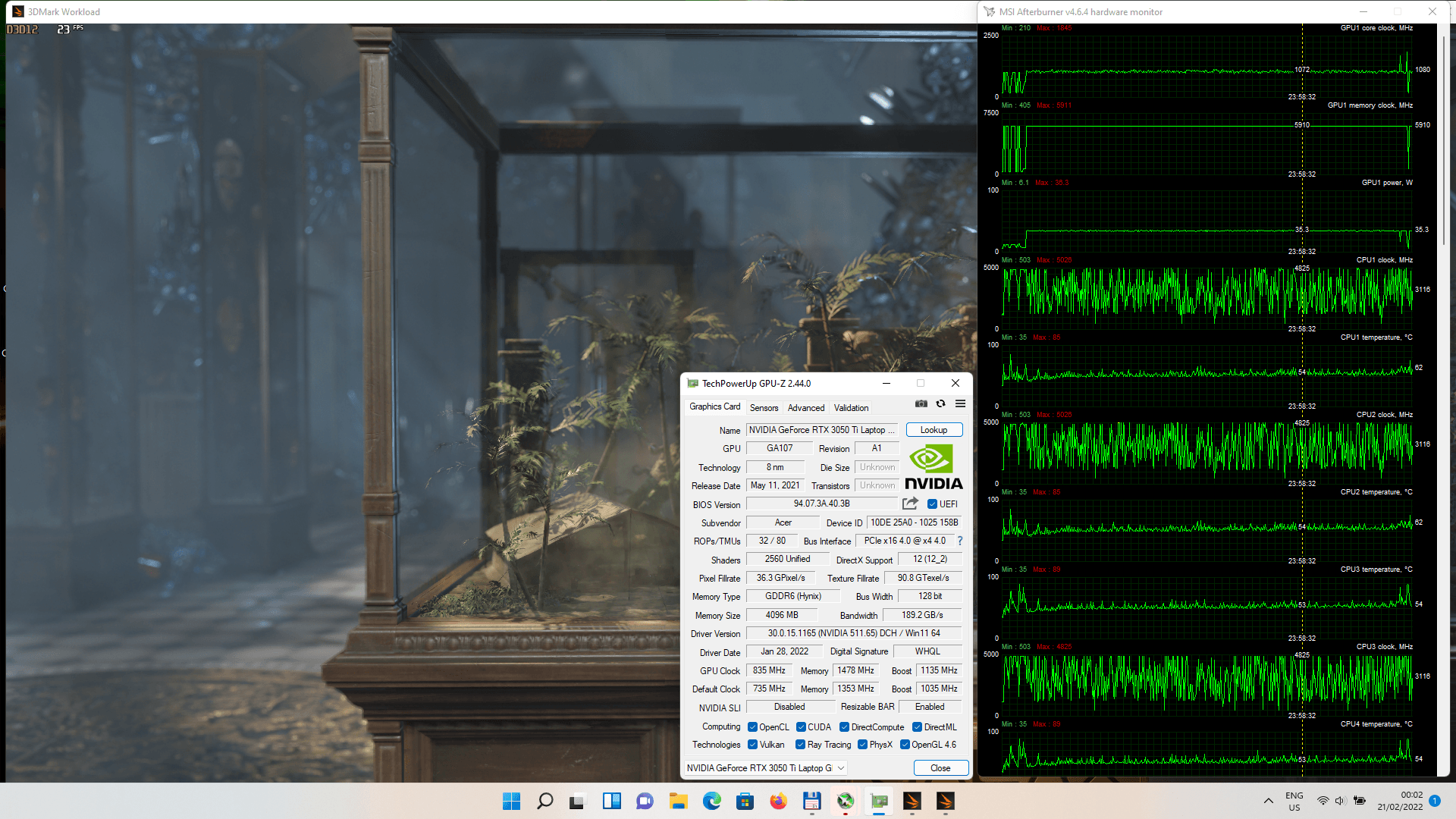Viewport: 1456px width, 819px height.
Task: Expand the GPU selection dropdown
Action: pyautogui.click(x=841, y=768)
